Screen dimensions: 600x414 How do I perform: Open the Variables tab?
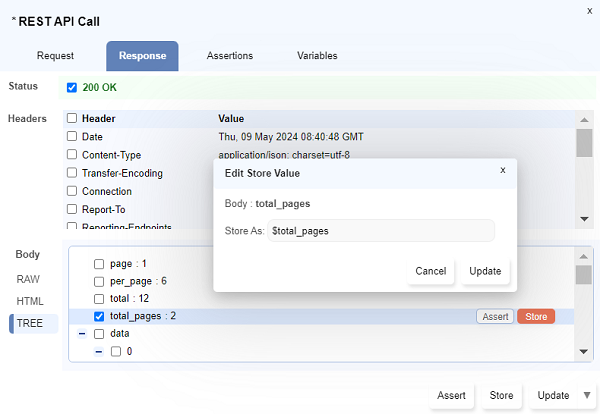click(317, 56)
